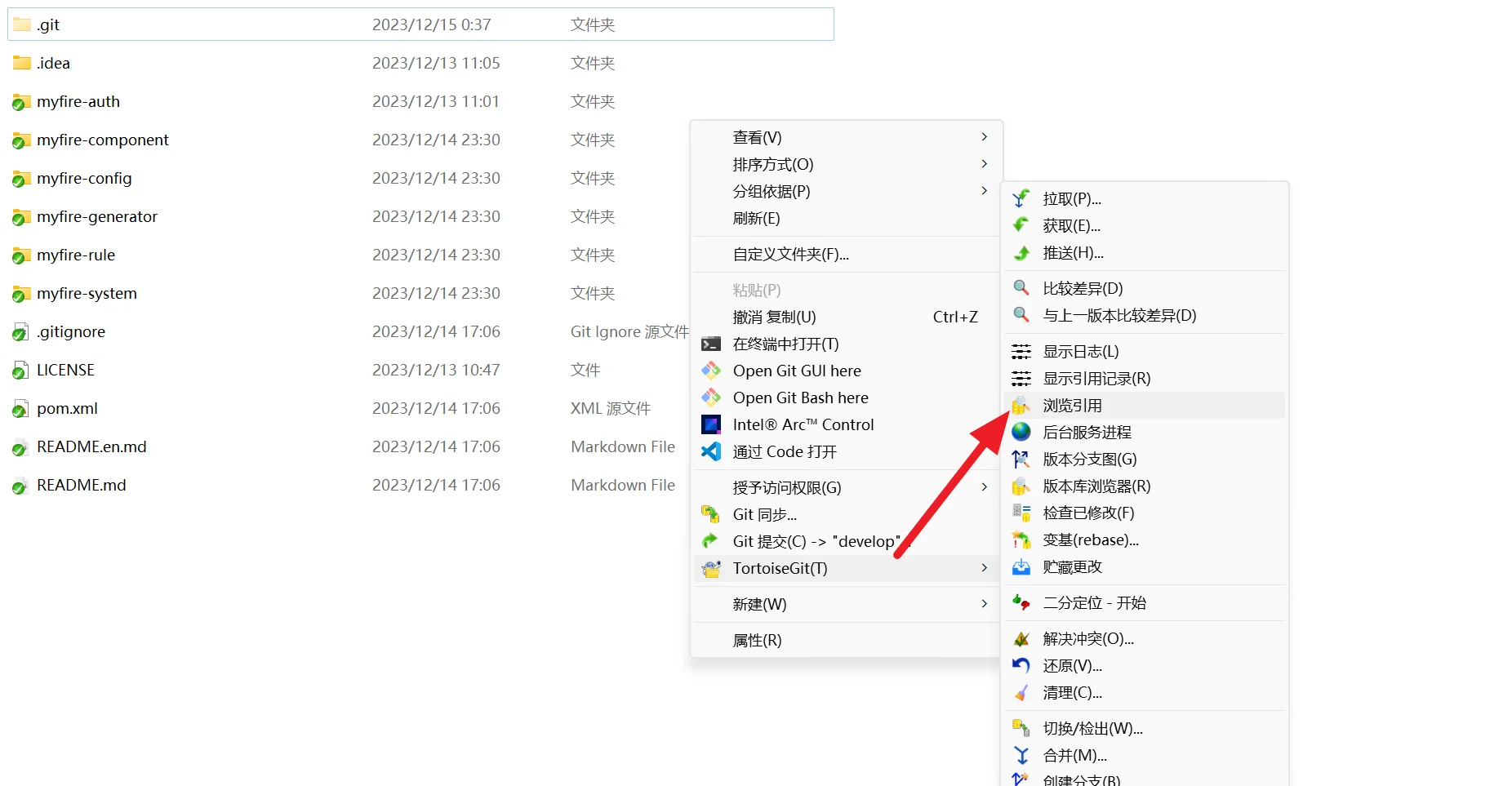This screenshot has width=1512, height=786.
Task: Click the VS Code icon to open with Code
Action: [711, 451]
